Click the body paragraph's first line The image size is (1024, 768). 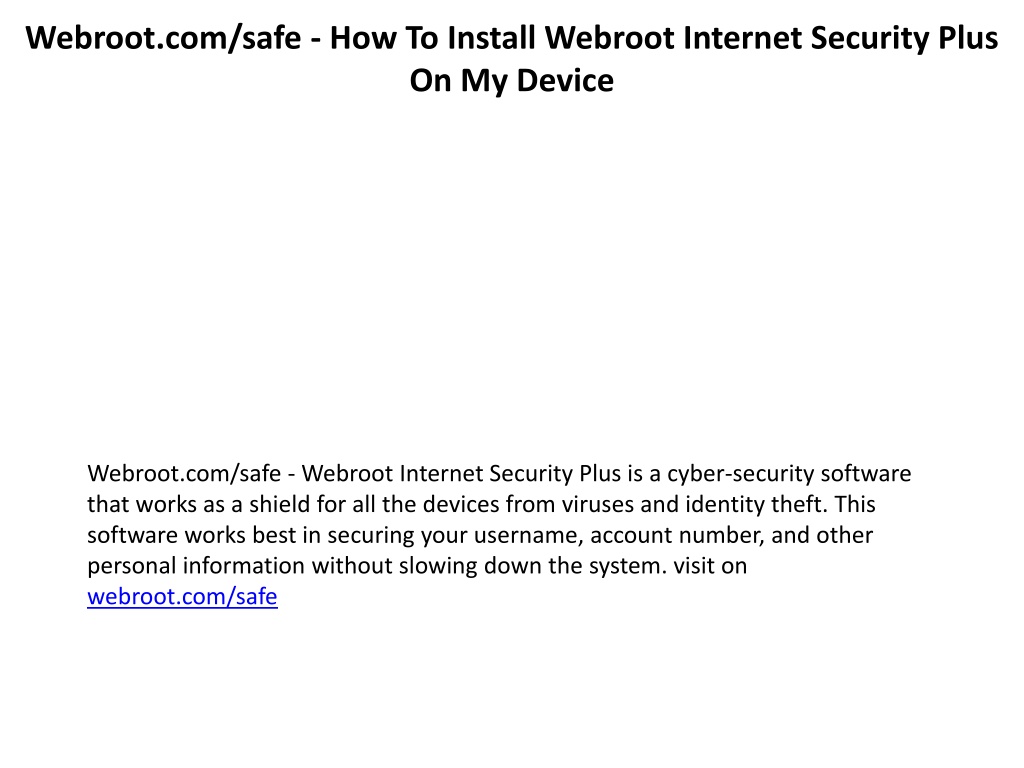(x=499, y=473)
